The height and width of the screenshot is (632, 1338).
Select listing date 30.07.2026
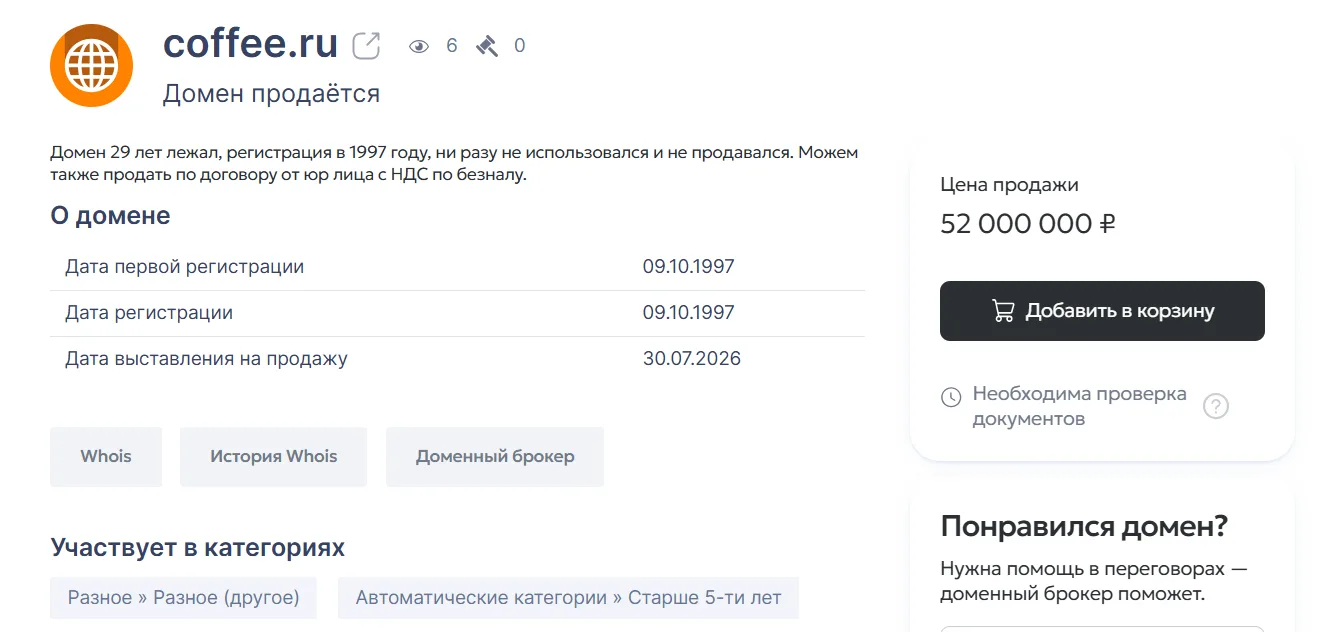coord(692,358)
